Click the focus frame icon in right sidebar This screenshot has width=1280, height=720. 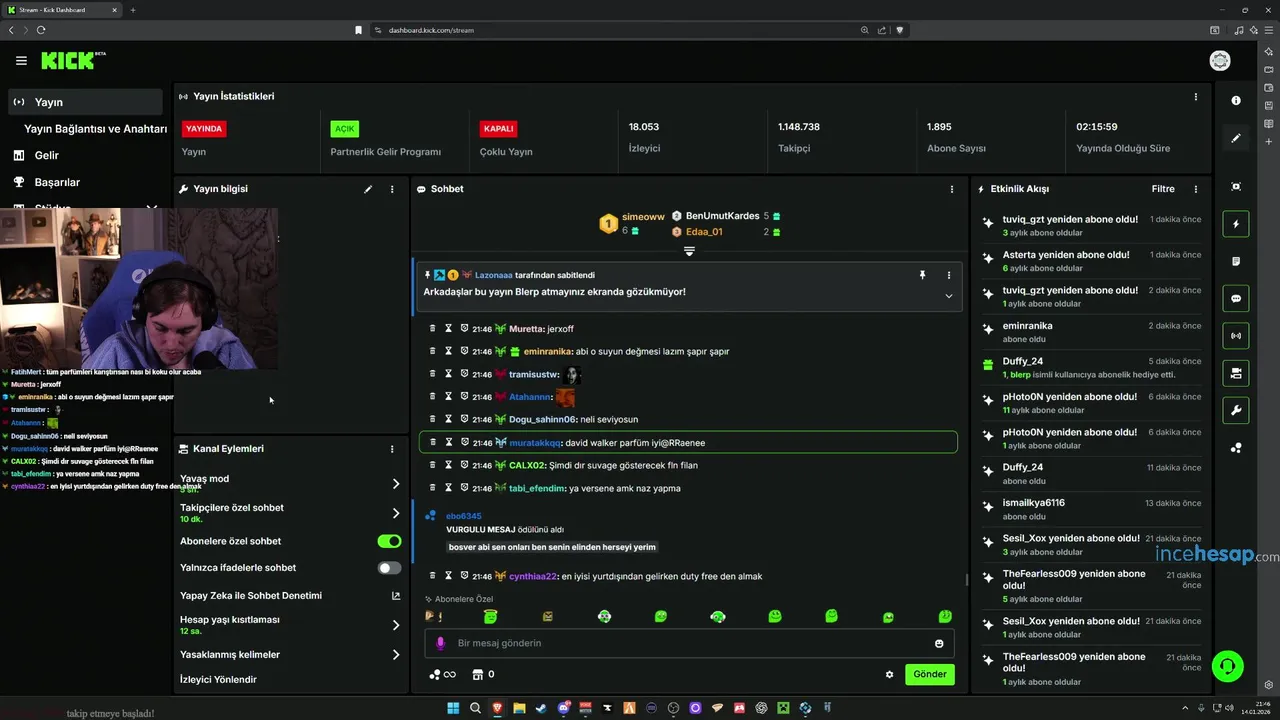[x=1236, y=187]
